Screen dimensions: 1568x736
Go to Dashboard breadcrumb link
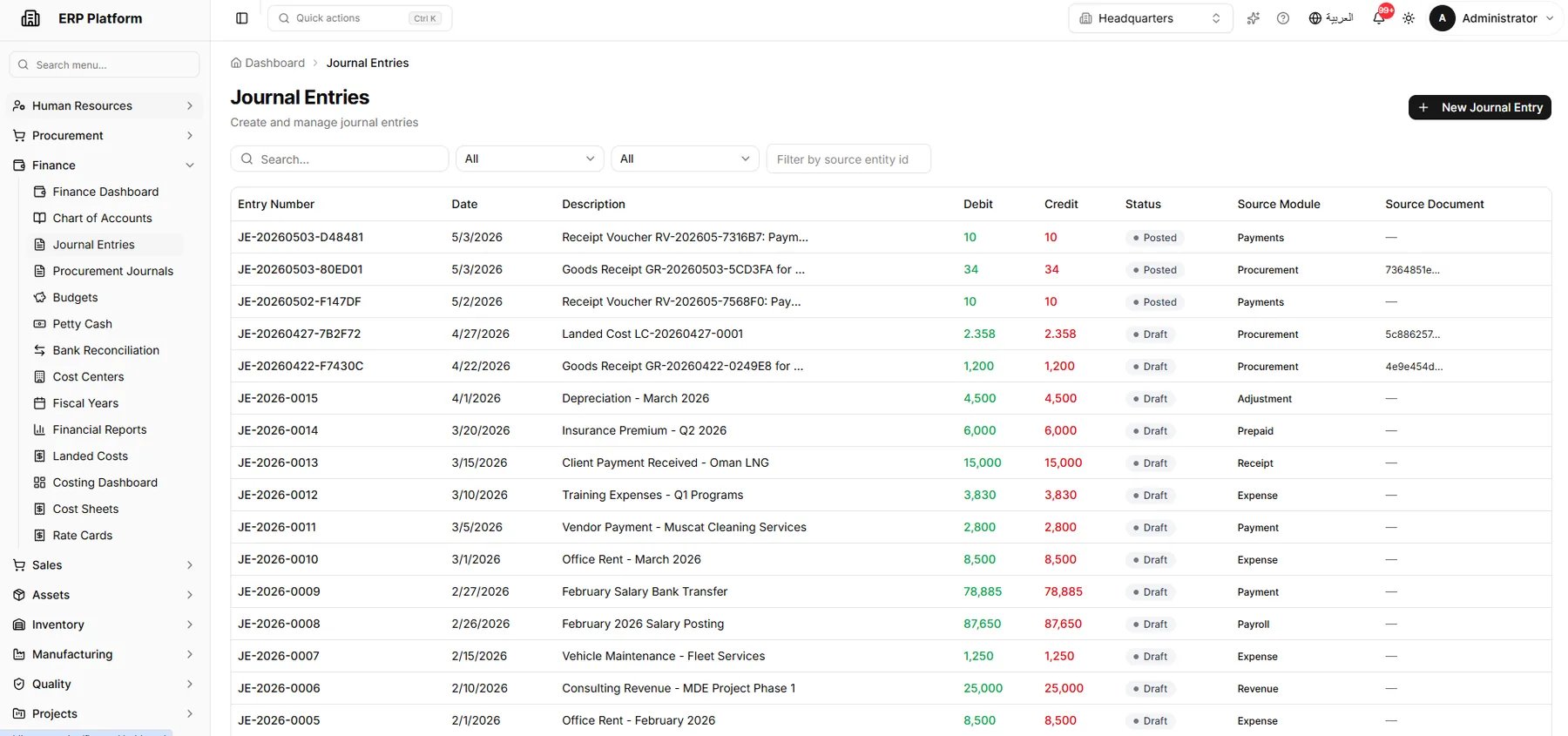tap(267, 63)
